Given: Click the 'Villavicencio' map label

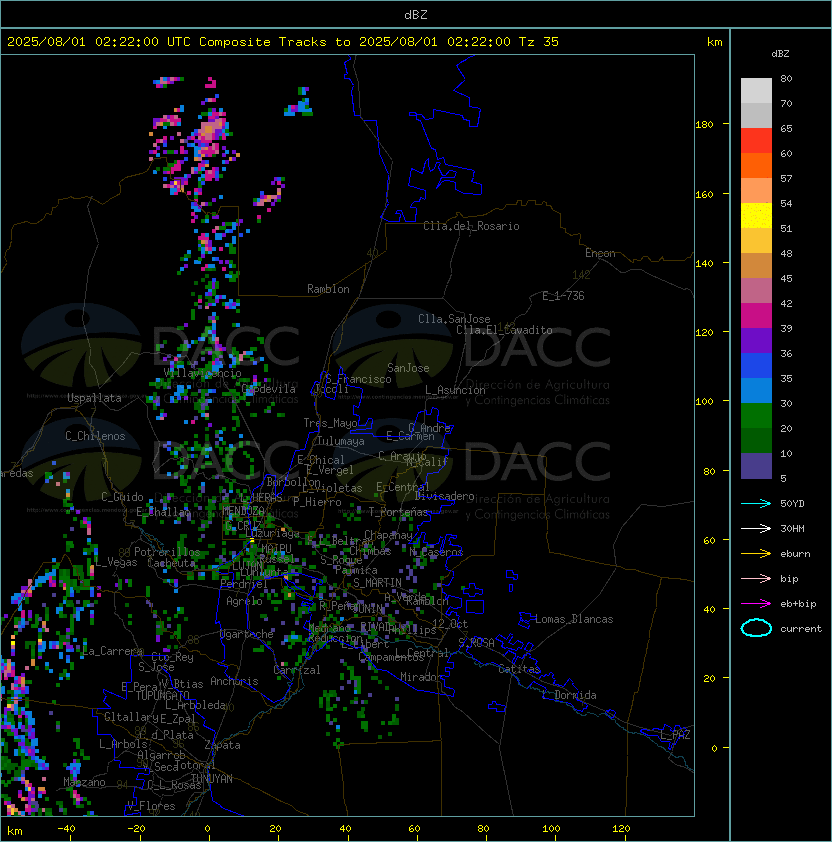Looking at the screenshot, I should coord(202,373).
